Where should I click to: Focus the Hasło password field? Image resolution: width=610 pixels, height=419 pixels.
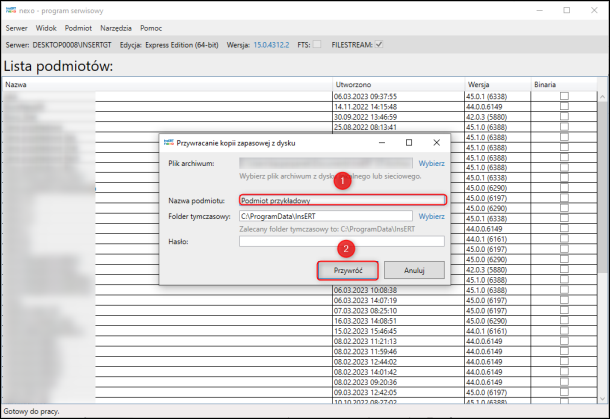tap(342, 241)
